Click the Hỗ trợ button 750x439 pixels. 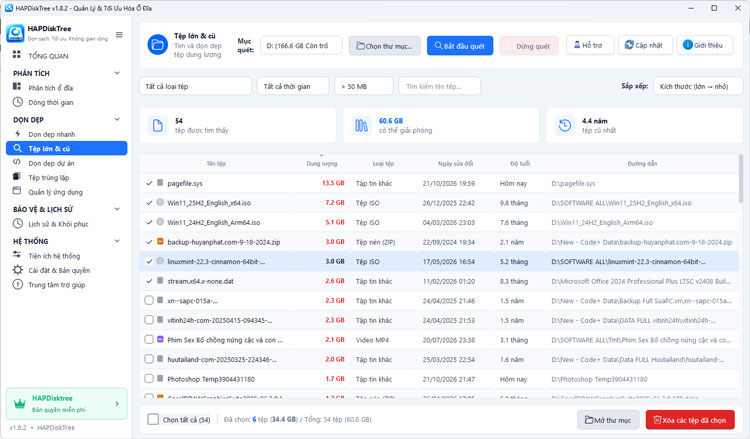590,45
